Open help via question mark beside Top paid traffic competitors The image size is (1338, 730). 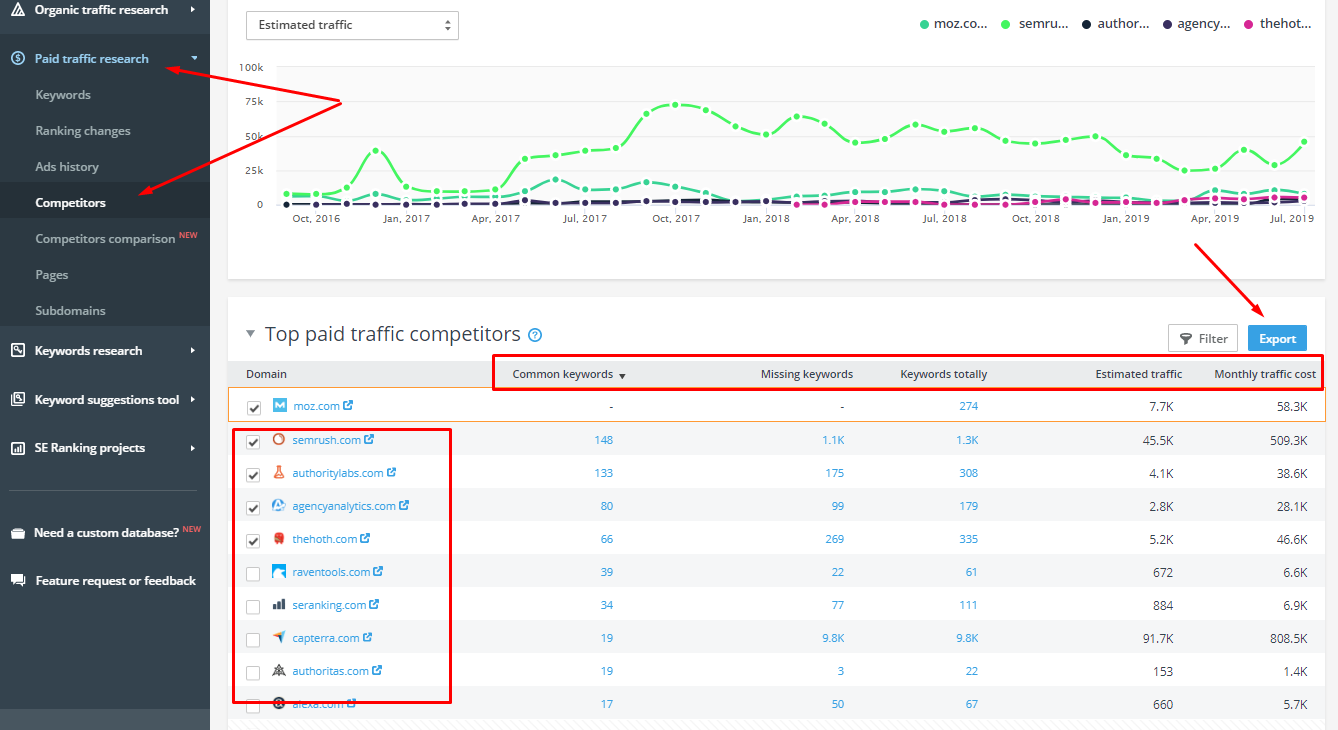pyautogui.click(x=534, y=335)
